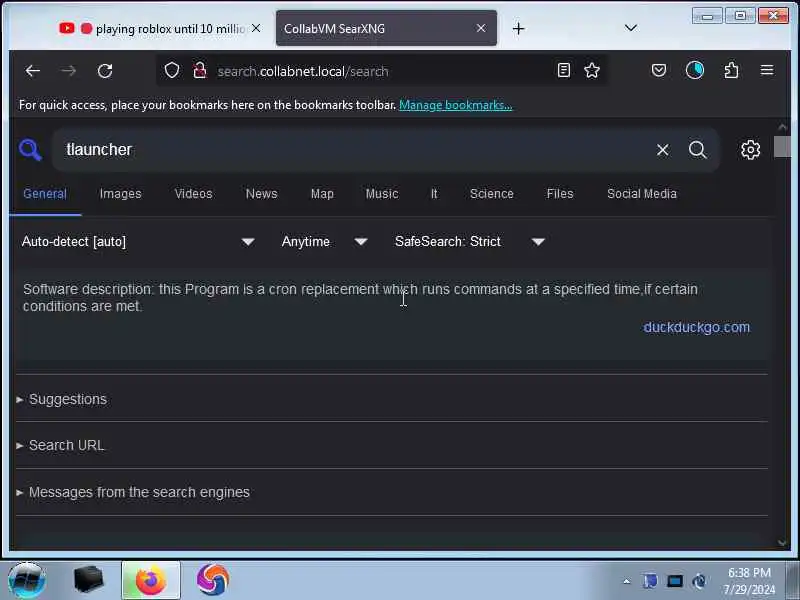Click the forward navigation arrow

(x=68, y=71)
